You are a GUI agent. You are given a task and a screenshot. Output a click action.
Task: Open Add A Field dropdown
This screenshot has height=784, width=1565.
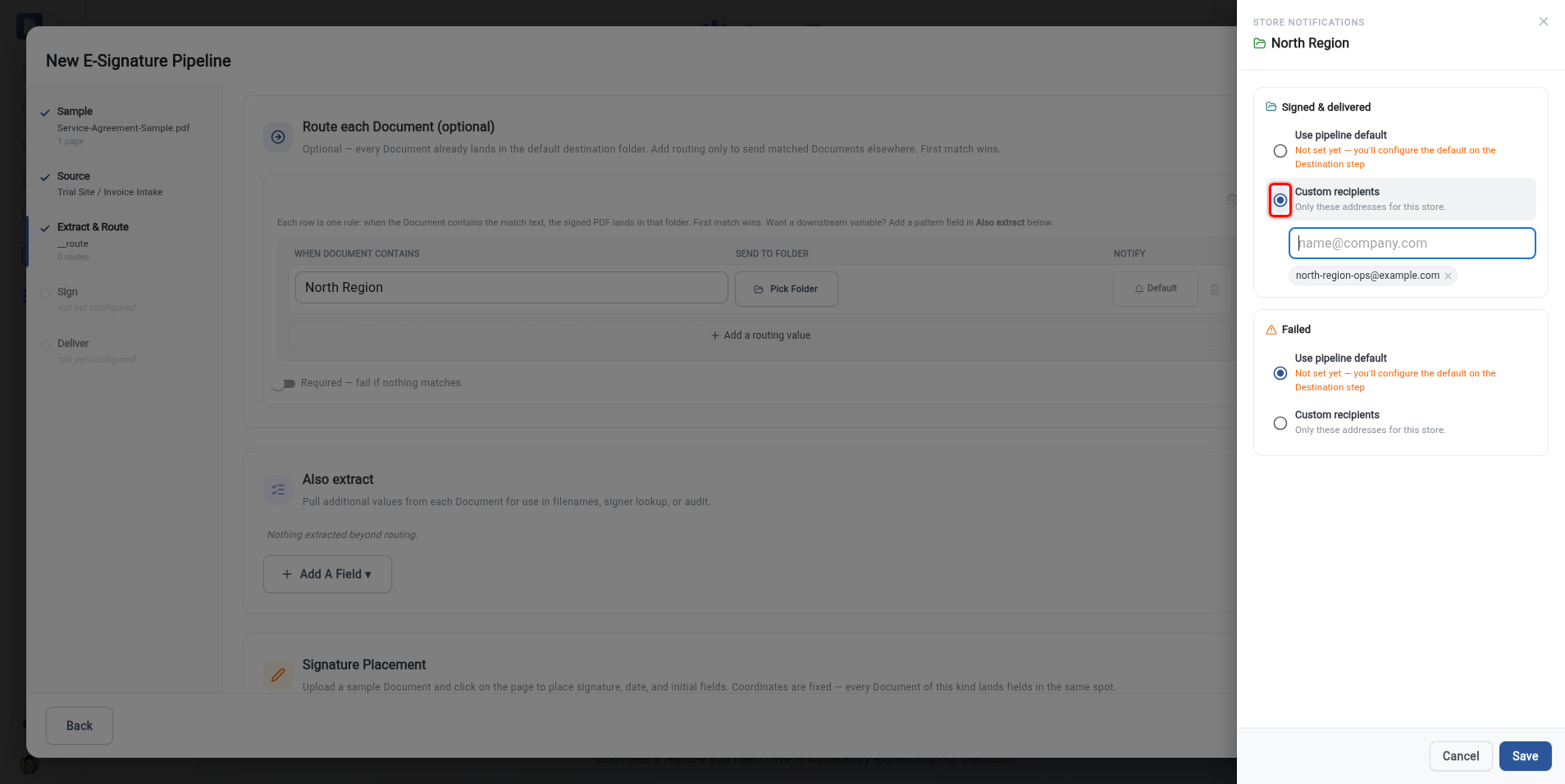pyautogui.click(x=327, y=574)
